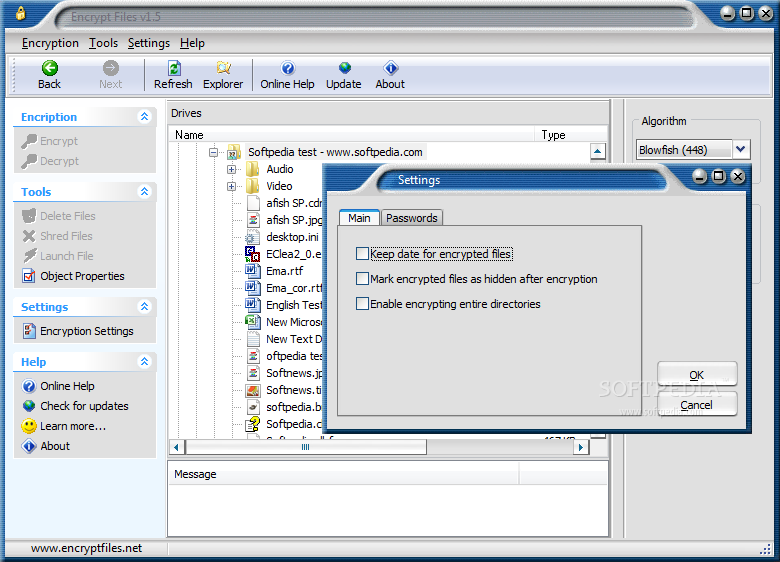Enable encrypting entire directories checkbox
Viewport: 780px width, 562px height.
(362, 303)
